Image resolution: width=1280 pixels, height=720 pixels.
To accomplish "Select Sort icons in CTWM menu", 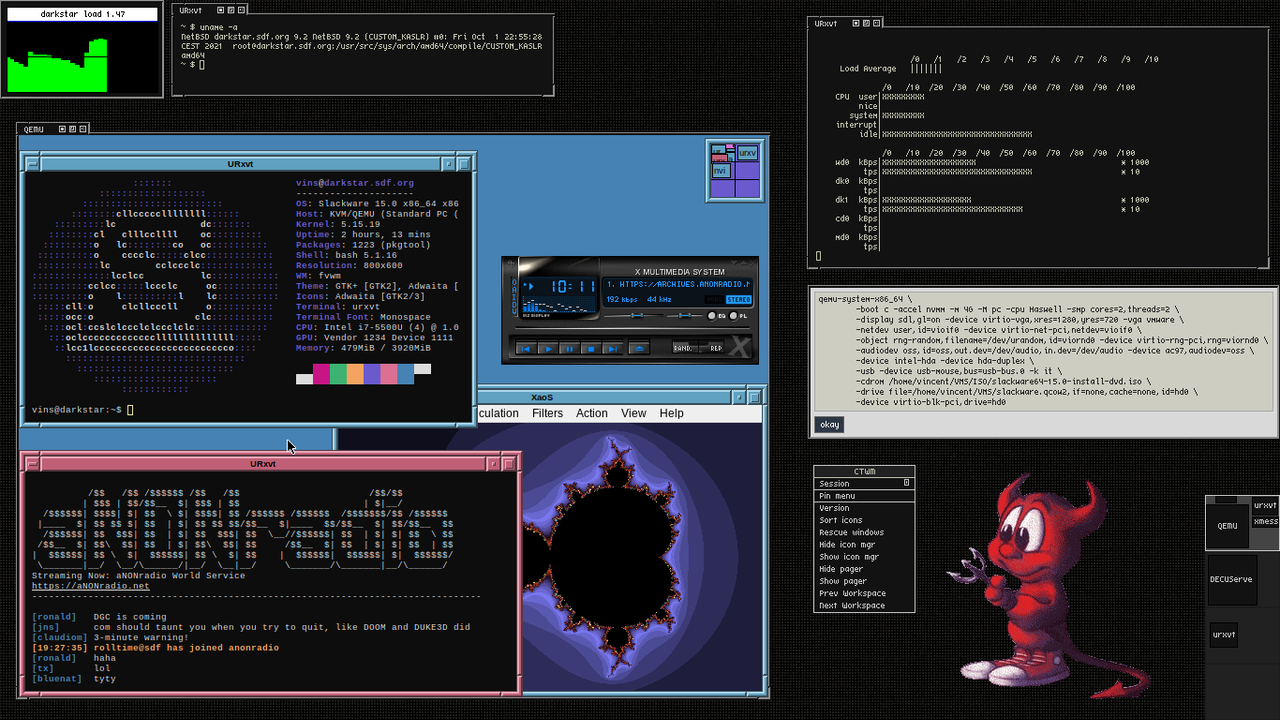I will (864, 520).
